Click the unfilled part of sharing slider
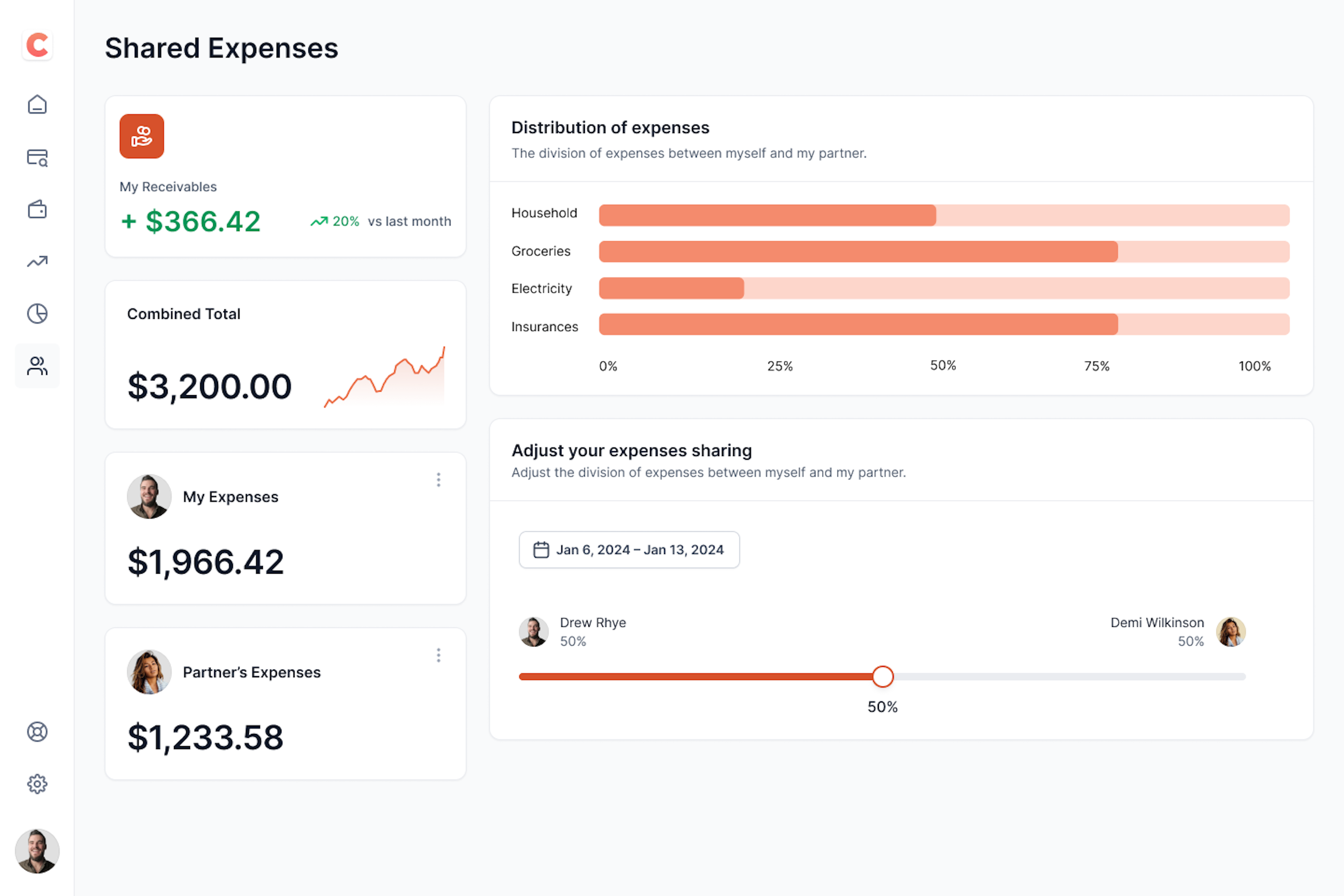The image size is (1344, 896). (1069, 677)
